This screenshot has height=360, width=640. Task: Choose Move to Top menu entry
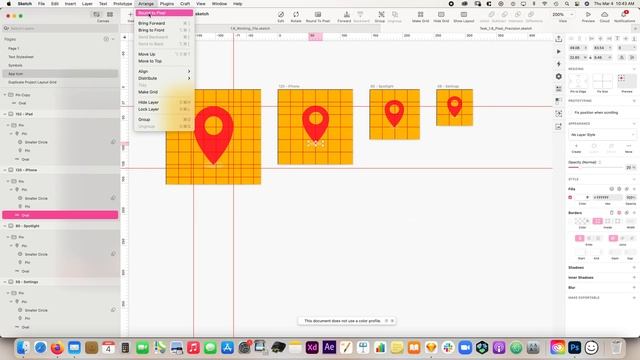click(x=164, y=61)
